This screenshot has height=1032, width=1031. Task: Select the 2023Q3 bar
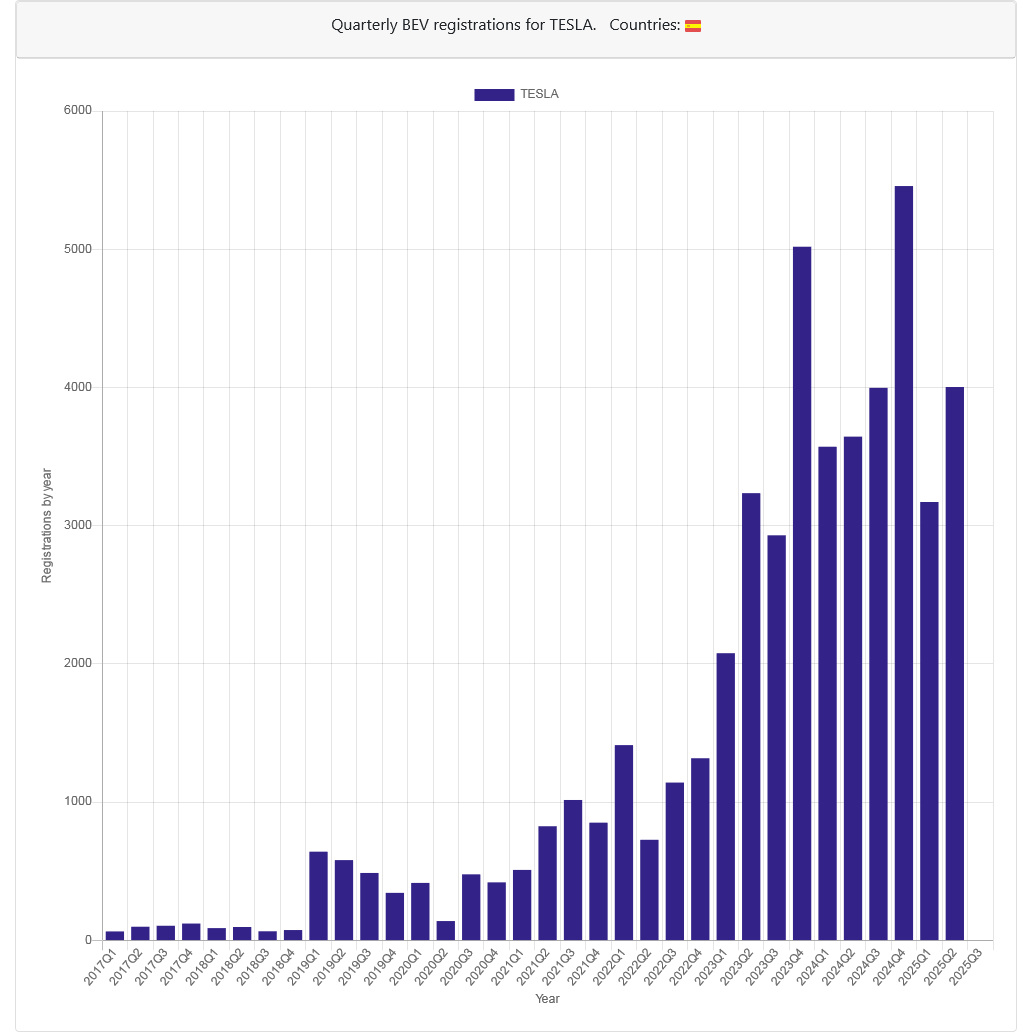click(x=776, y=737)
